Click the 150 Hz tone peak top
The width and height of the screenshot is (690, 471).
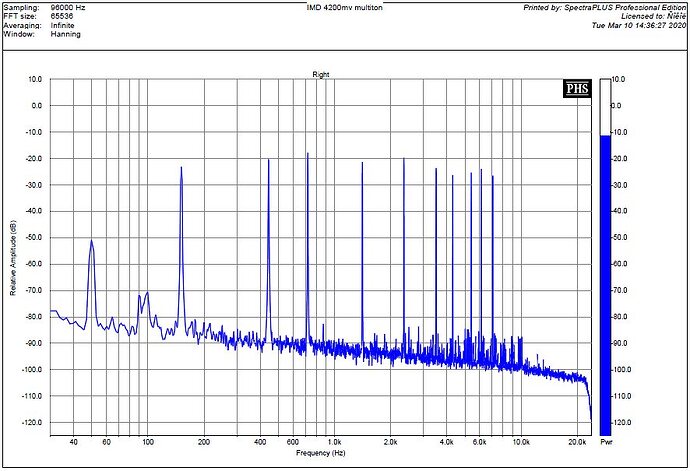click(x=181, y=168)
